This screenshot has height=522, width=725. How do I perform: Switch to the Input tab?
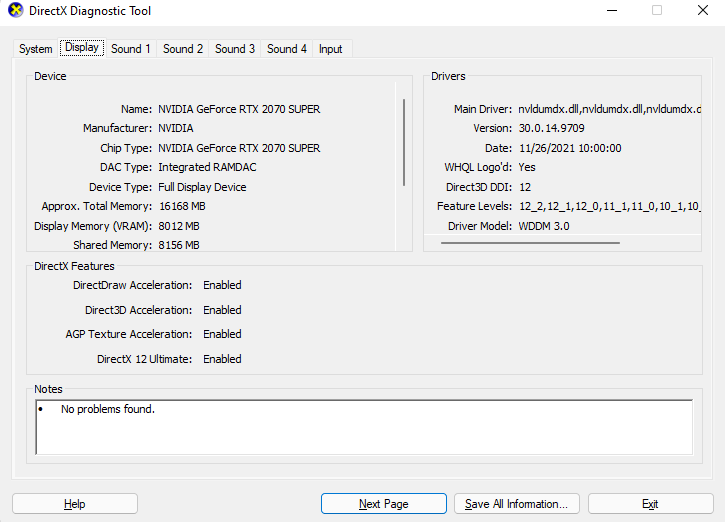click(x=331, y=49)
